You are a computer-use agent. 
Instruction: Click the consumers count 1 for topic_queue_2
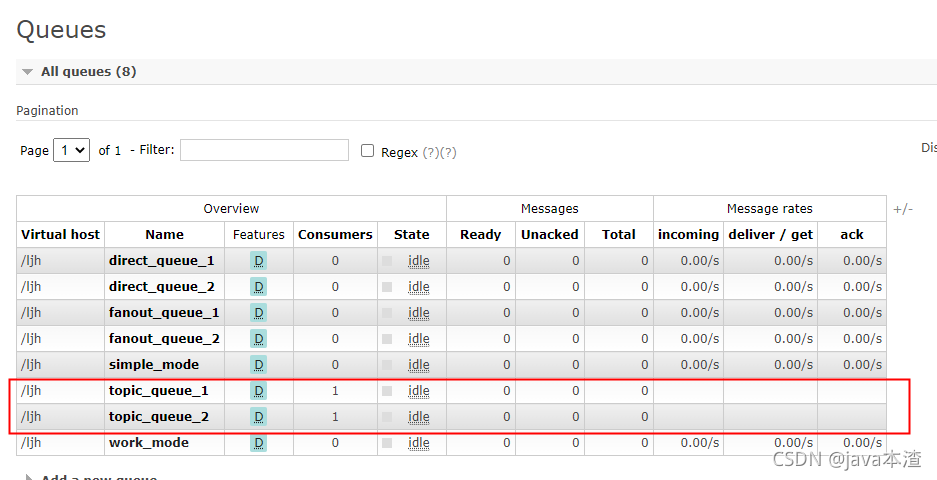[x=335, y=417]
